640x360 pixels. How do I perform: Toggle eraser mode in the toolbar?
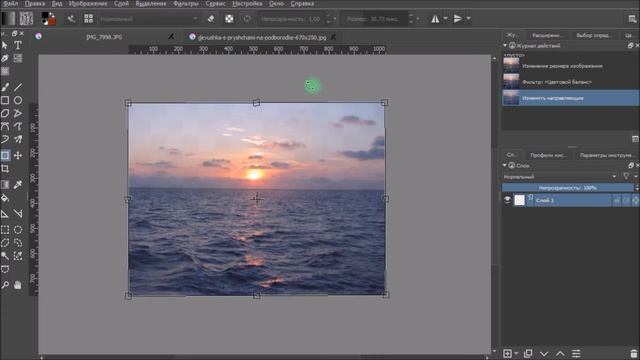[x=211, y=18]
